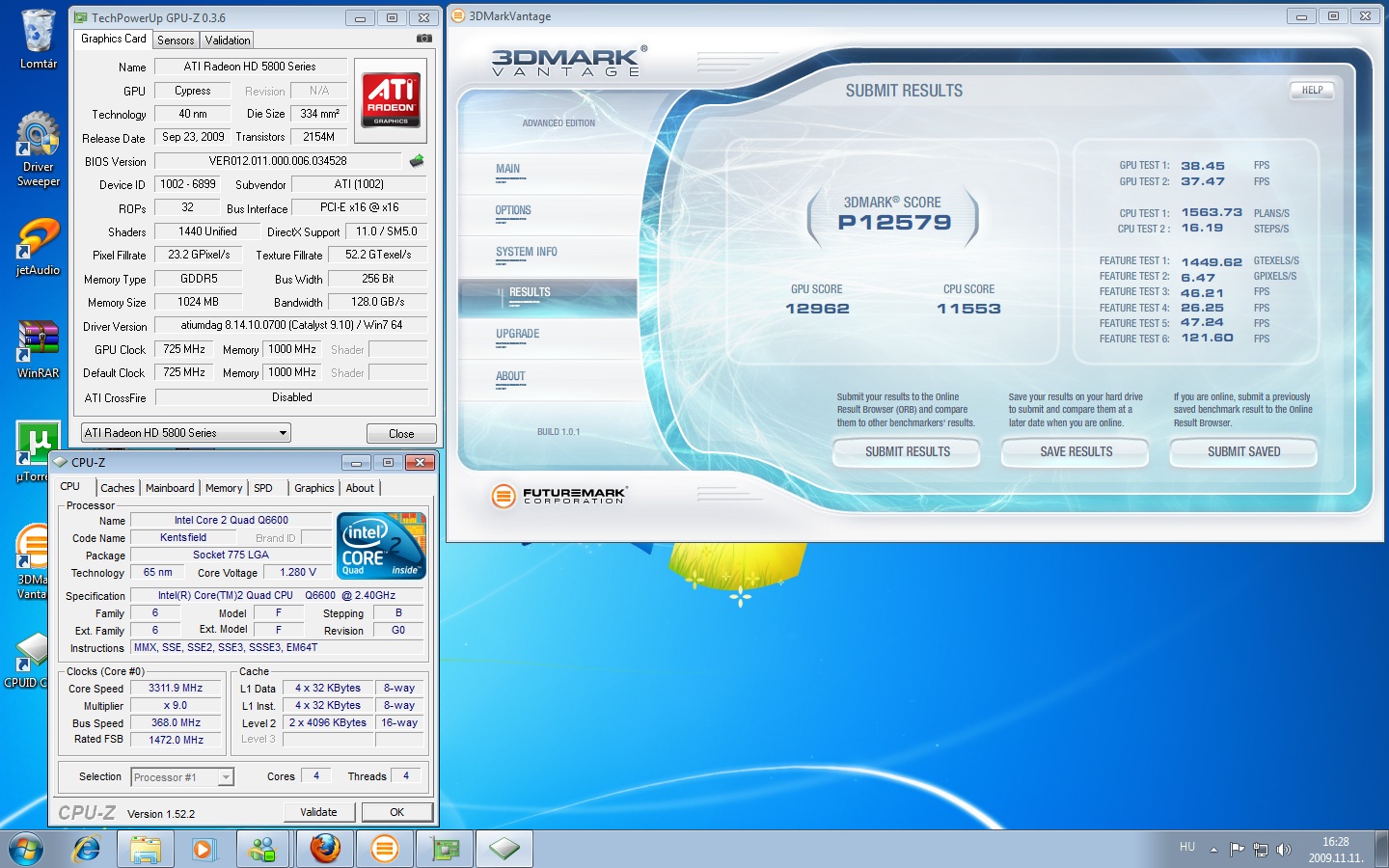1389x868 pixels.
Task: Click the GPU-Z Close button
Action: click(x=401, y=434)
